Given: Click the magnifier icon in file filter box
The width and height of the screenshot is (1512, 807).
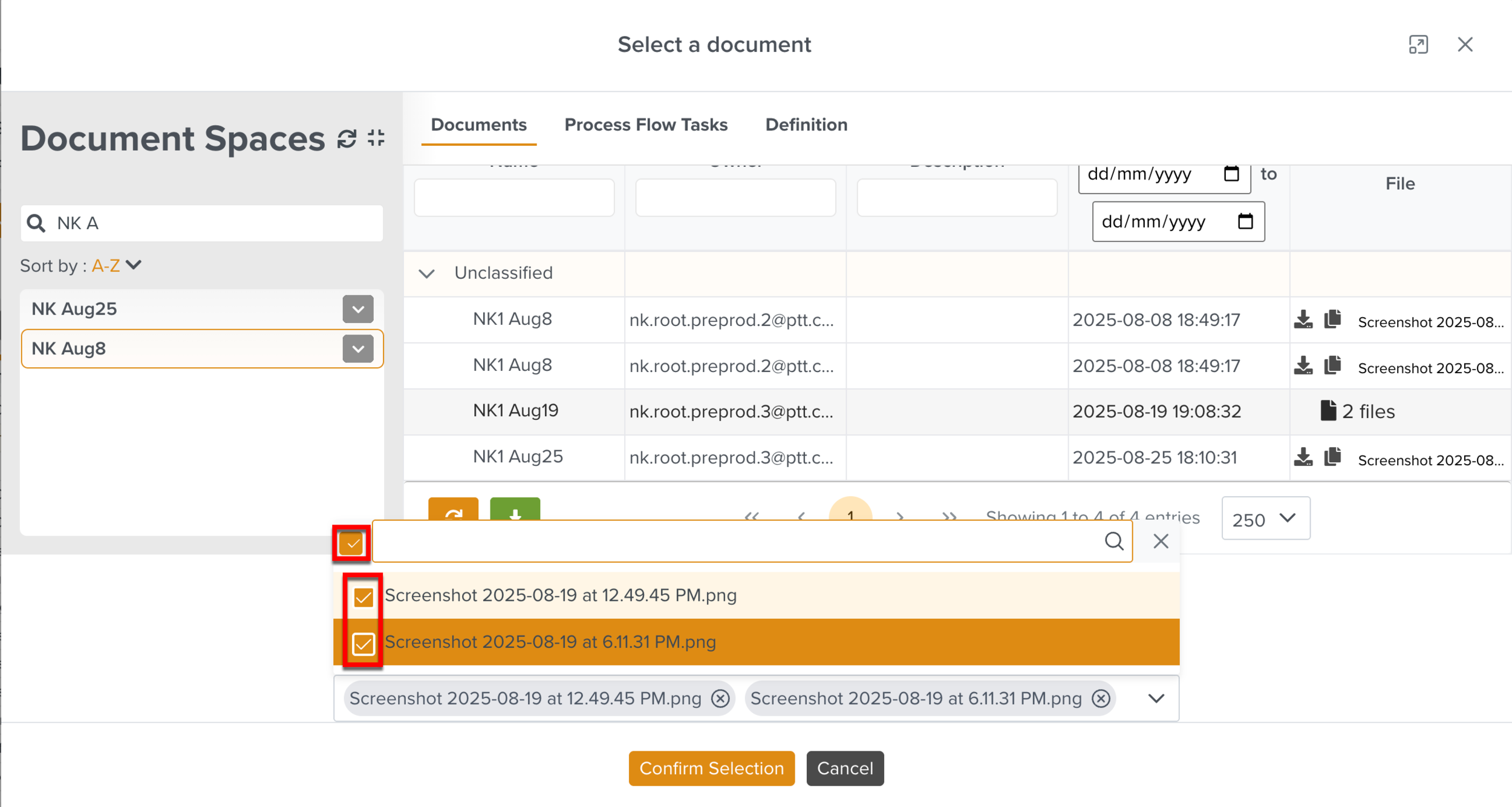Looking at the screenshot, I should 1113,541.
